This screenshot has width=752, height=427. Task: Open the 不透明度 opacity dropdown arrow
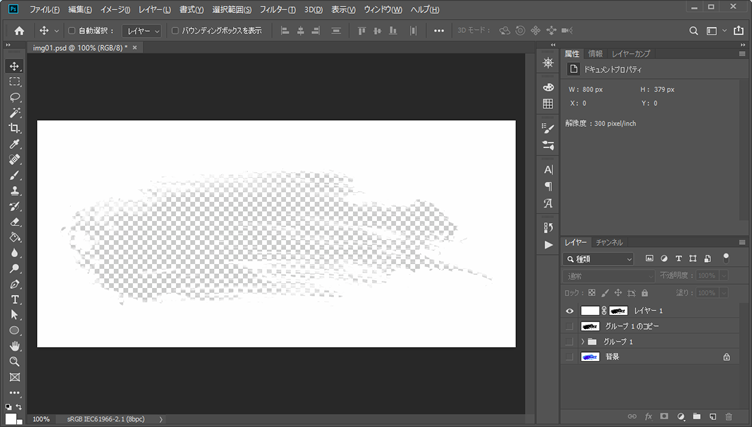click(724, 275)
